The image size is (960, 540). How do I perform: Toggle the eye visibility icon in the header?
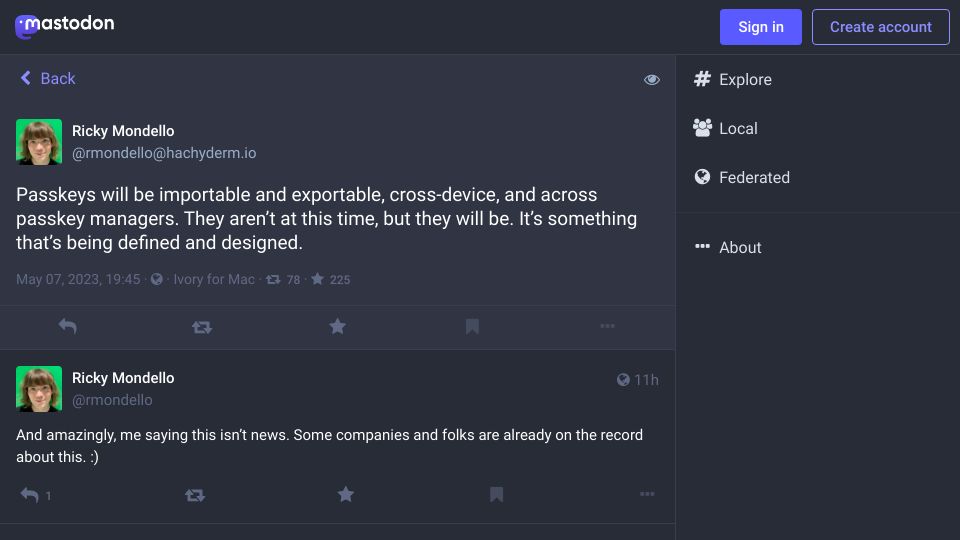(651, 80)
